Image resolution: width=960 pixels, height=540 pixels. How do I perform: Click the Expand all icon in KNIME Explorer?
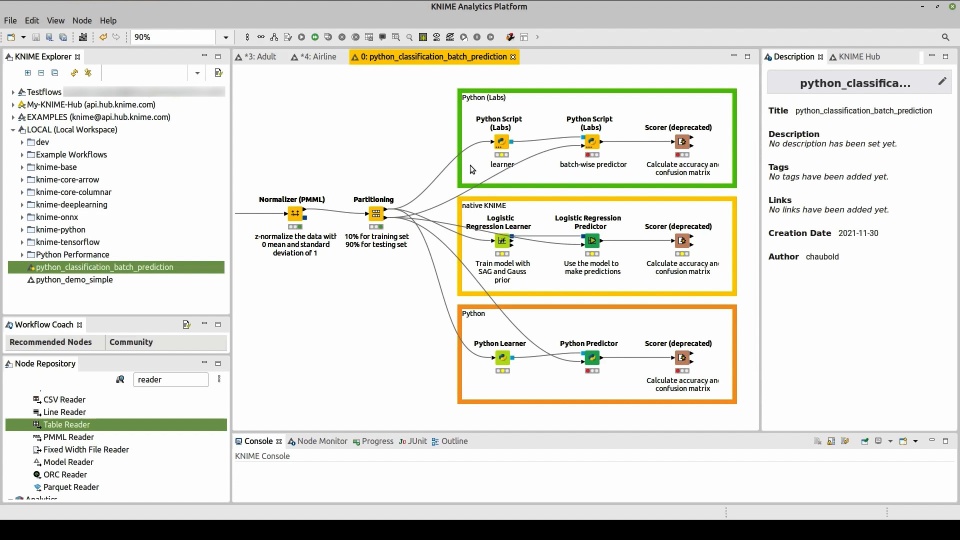(x=28, y=73)
